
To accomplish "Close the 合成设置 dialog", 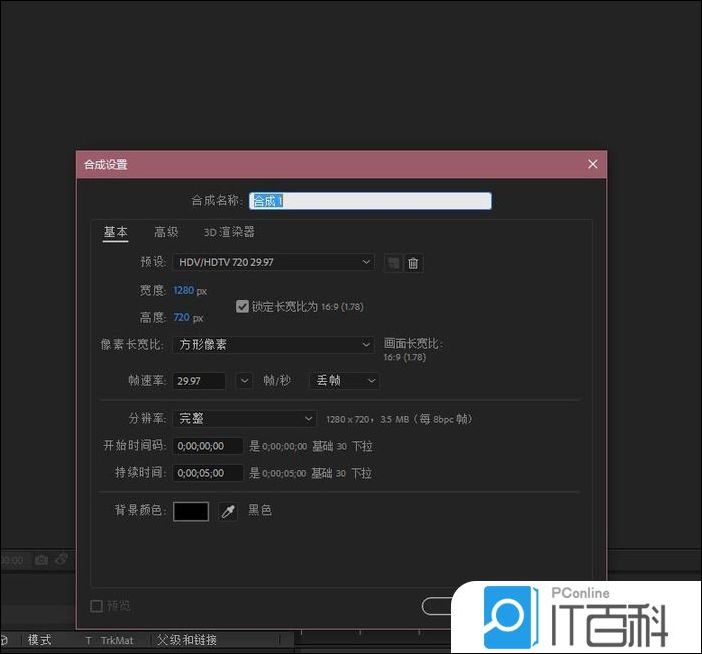I will pos(592,164).
